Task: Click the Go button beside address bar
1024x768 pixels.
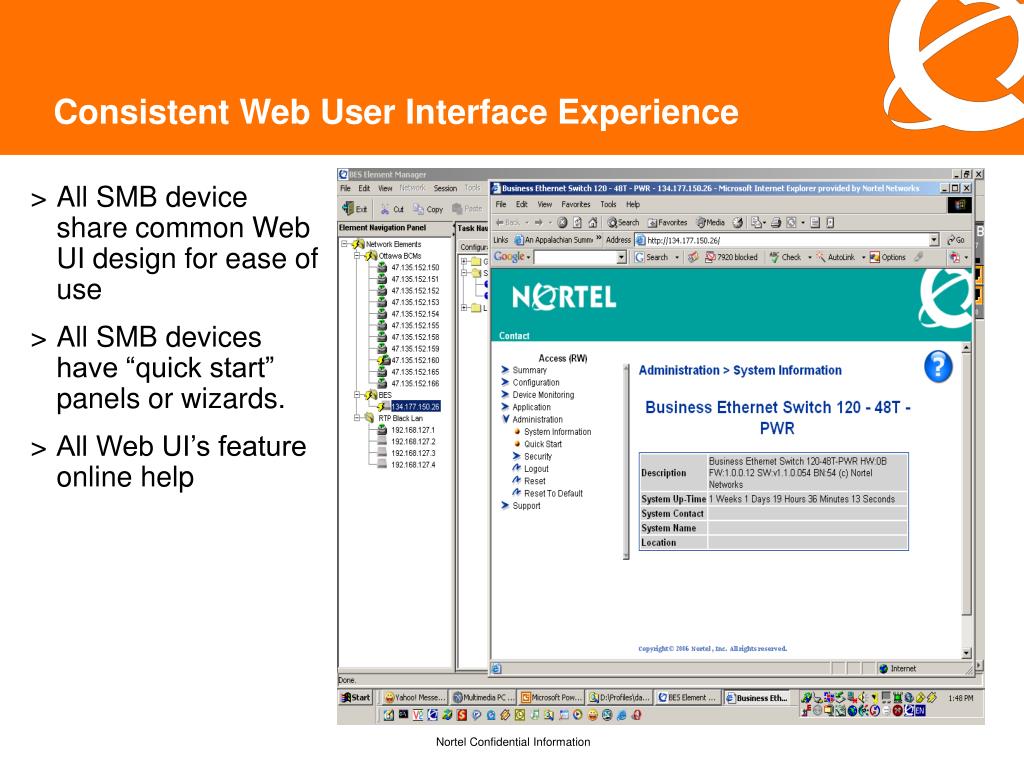Action: [x=956, y=240]
